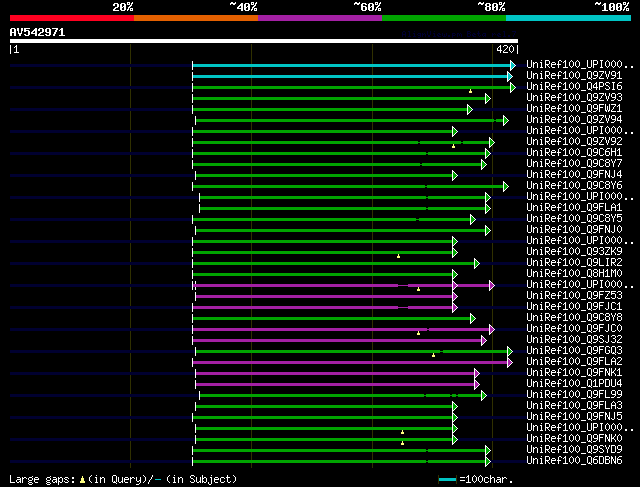Select the AV542971 query name
This screenshot has width=640, height=487.
(37, 32)
